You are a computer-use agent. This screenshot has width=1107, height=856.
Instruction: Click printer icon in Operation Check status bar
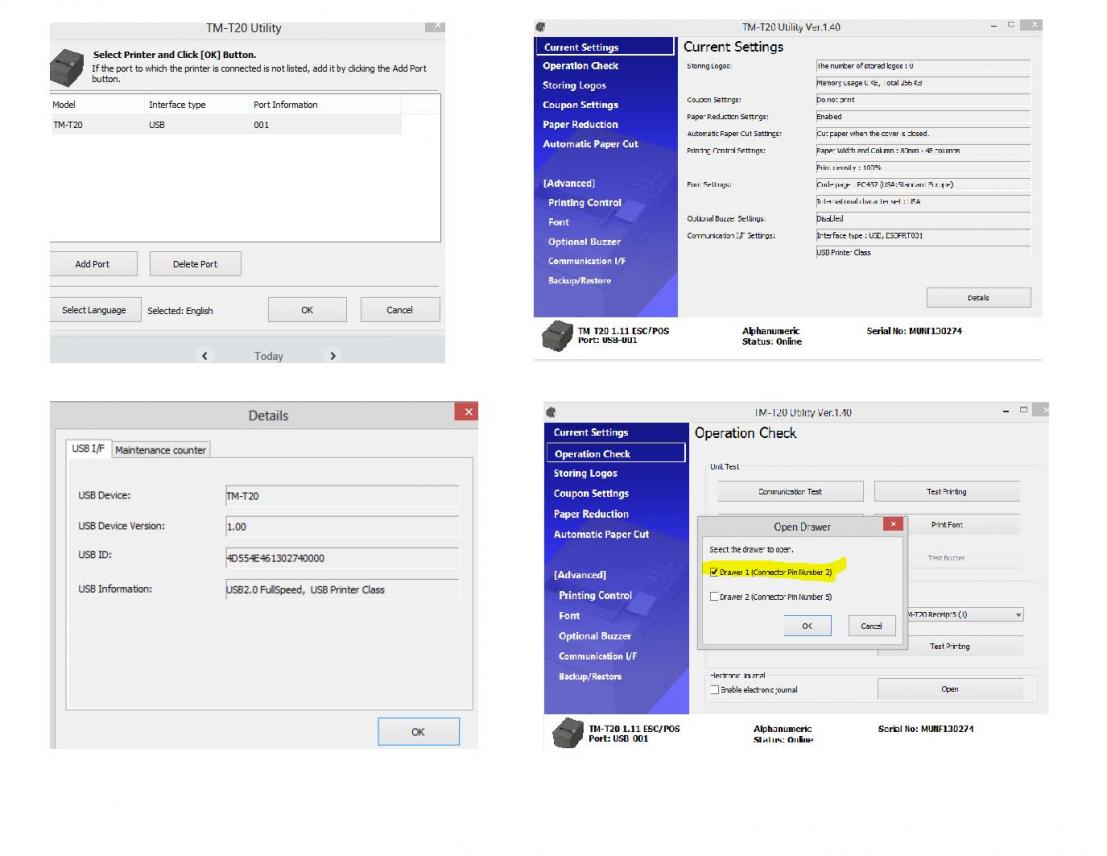(x=568, y=732)
